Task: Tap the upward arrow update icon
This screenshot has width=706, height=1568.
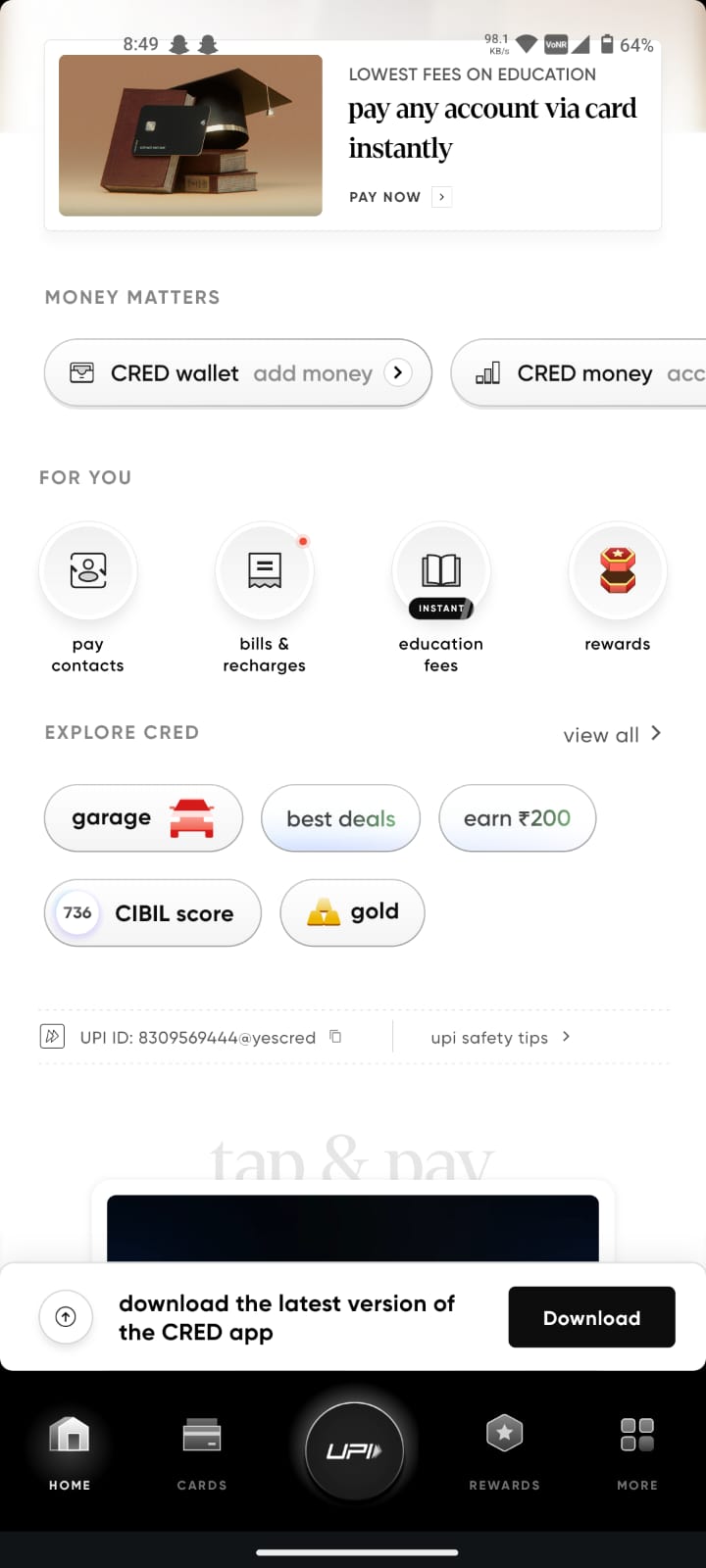Action: click(66, 1317)
